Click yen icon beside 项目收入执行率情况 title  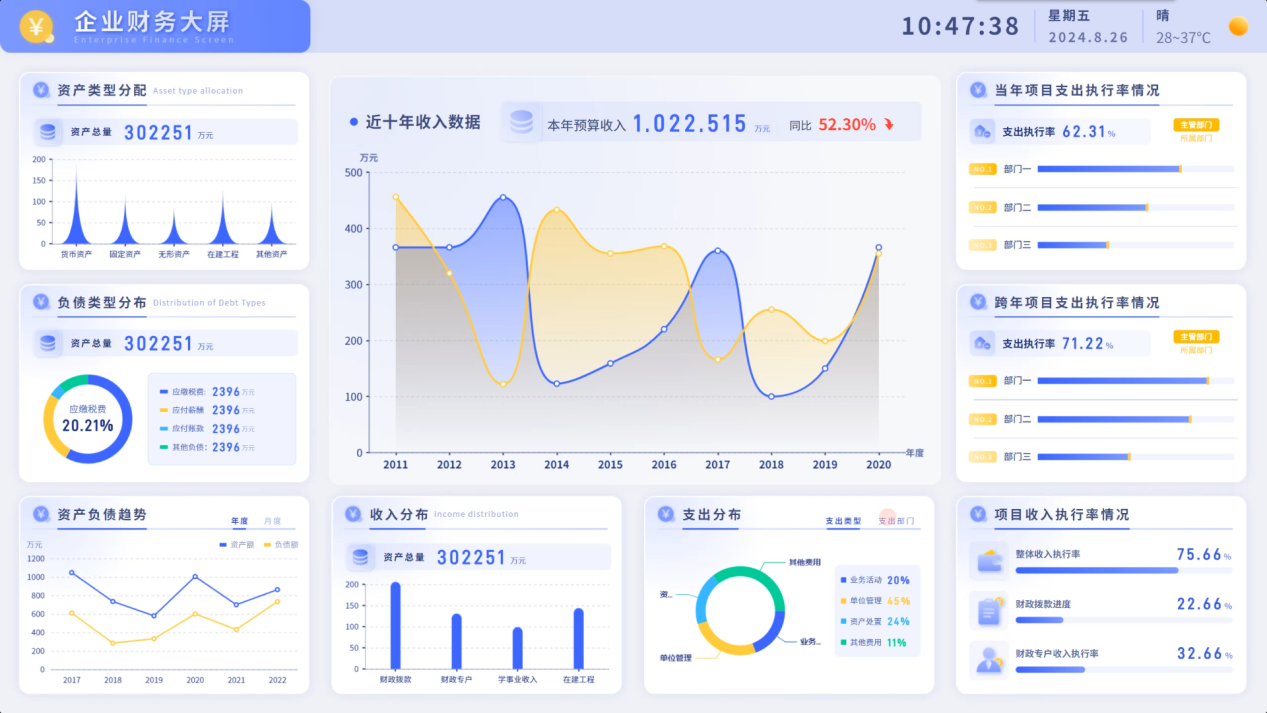click(978, 514)
